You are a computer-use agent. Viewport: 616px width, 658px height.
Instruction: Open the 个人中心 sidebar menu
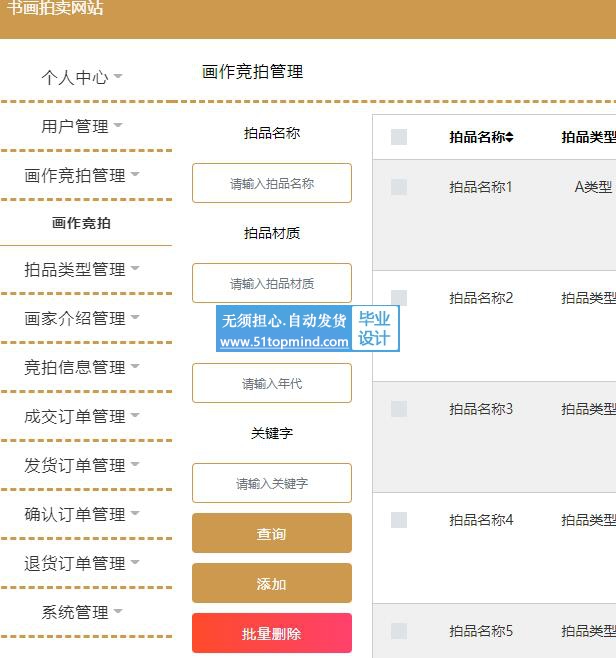75,78
